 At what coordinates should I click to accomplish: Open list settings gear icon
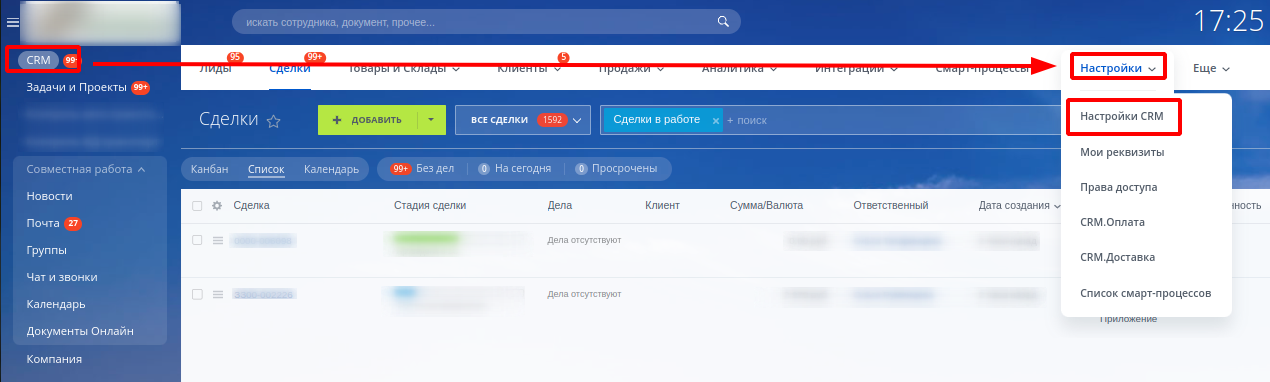click(x=216, y=205)
